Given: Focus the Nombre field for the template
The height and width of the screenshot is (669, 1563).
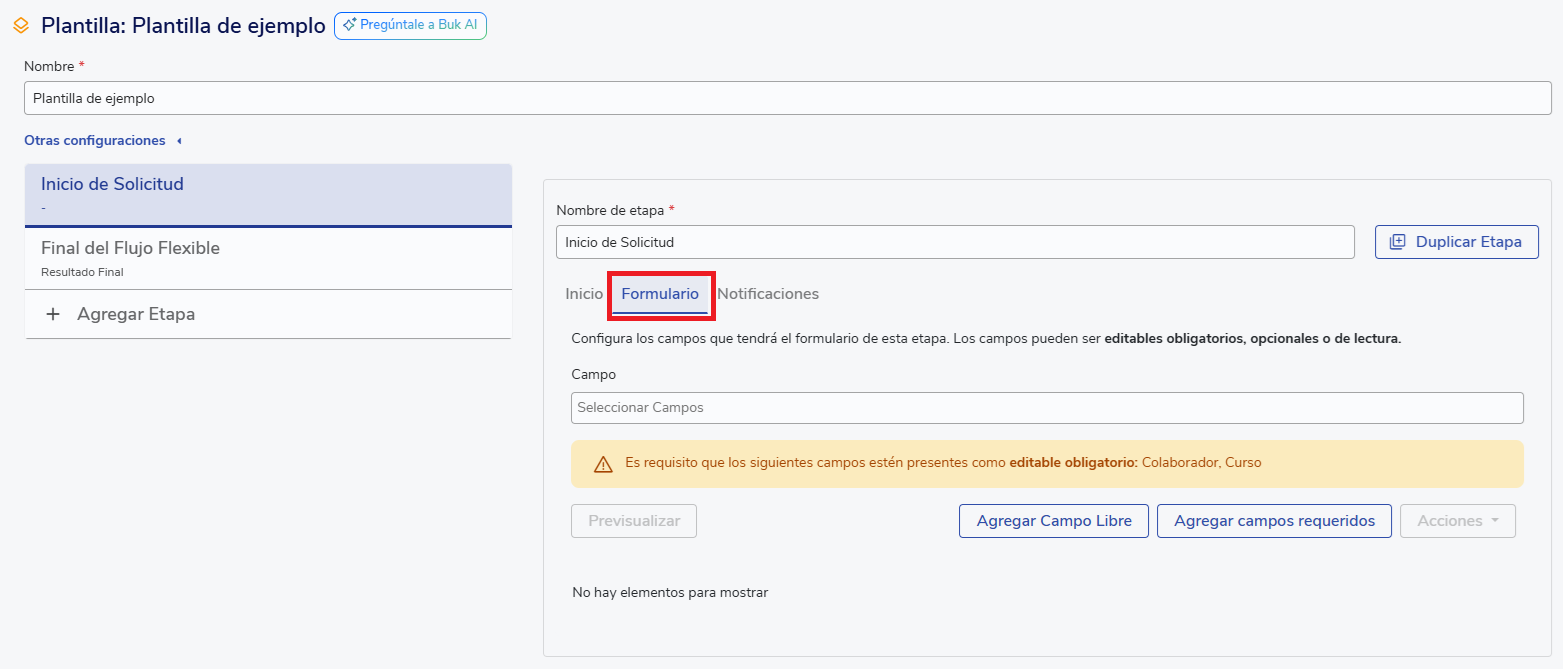Looking at the screenshot, I should (x=787, y=99).
